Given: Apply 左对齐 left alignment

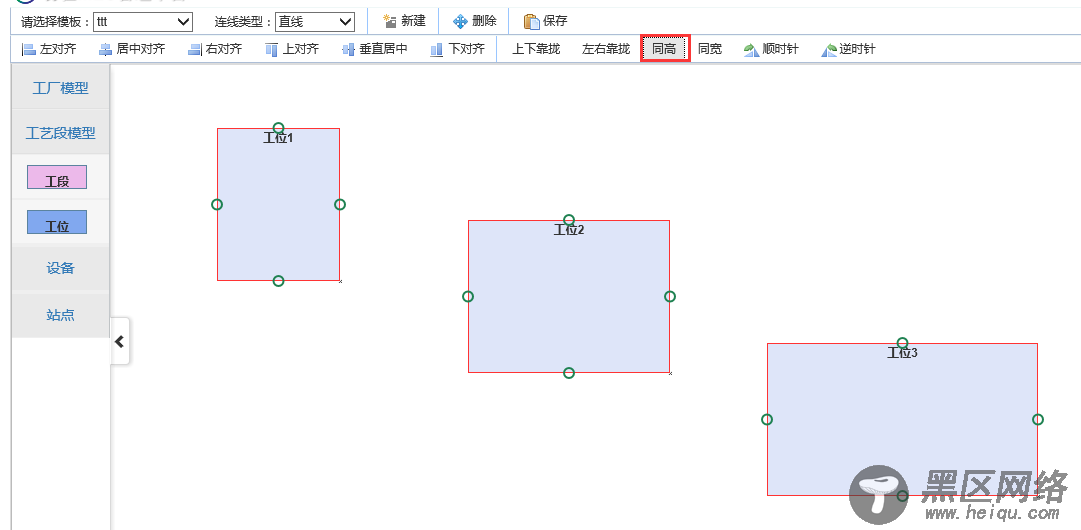Looking at the screenshot, I should (x=48, y=49).
